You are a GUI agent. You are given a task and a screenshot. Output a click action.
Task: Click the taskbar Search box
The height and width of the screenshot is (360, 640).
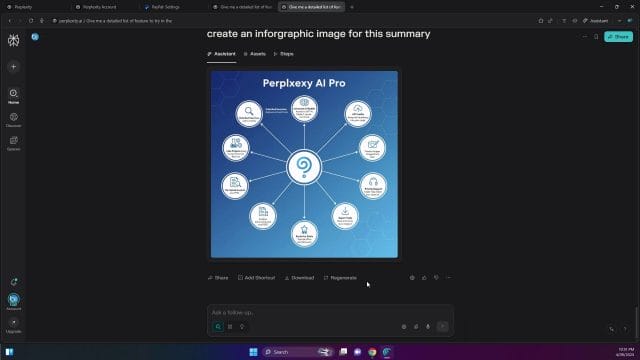coord(297,352)
